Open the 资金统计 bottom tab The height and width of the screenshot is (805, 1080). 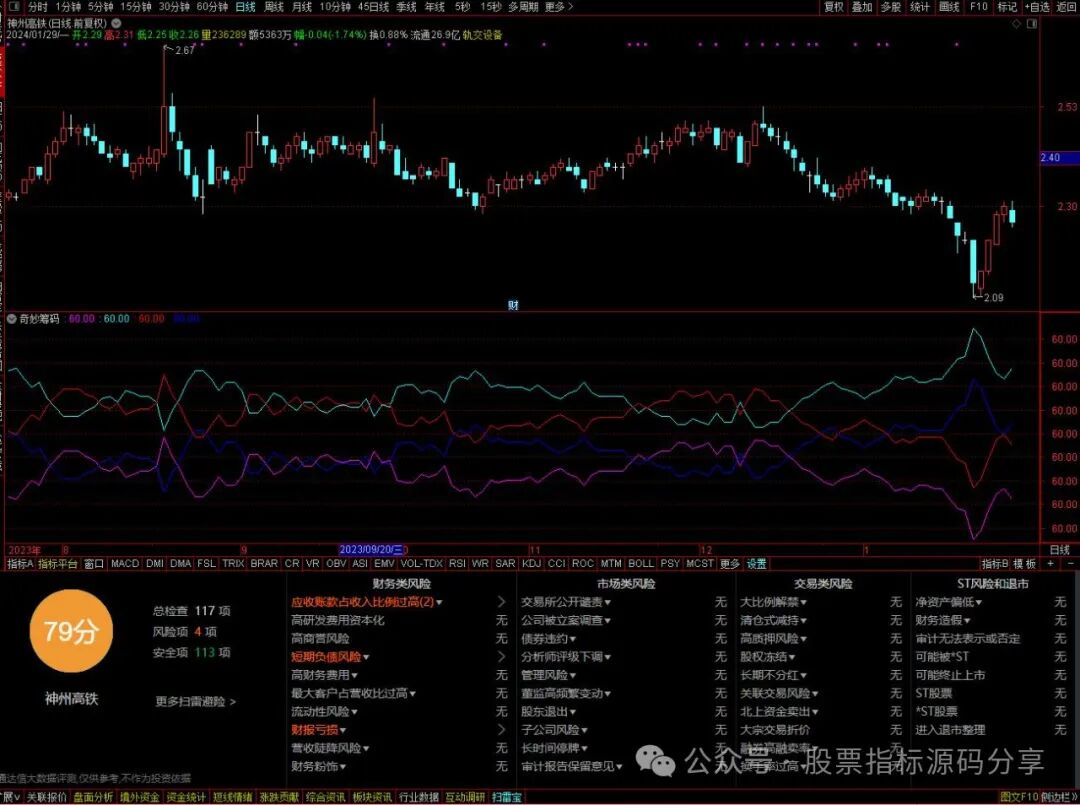(x=186, y=797)
